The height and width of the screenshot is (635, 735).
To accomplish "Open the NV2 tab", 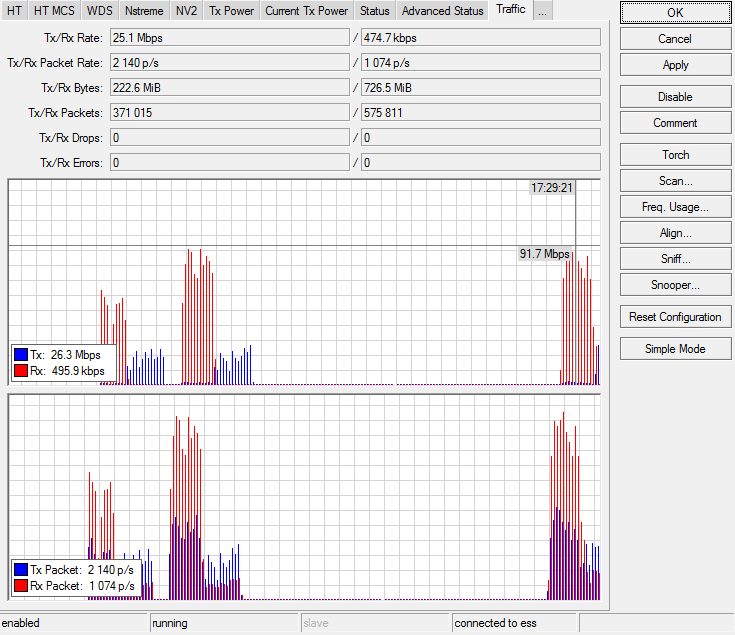I will [x=186, y=11].
